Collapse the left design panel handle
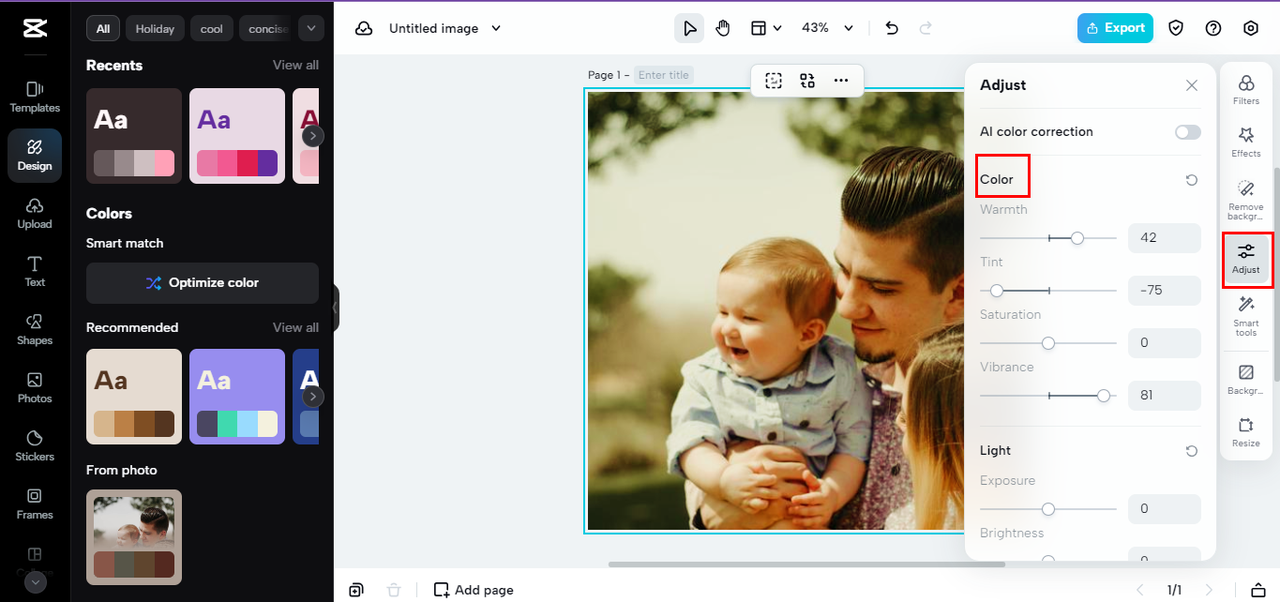Viewport: 1280px width, 602px height. [x=336, y=307]
